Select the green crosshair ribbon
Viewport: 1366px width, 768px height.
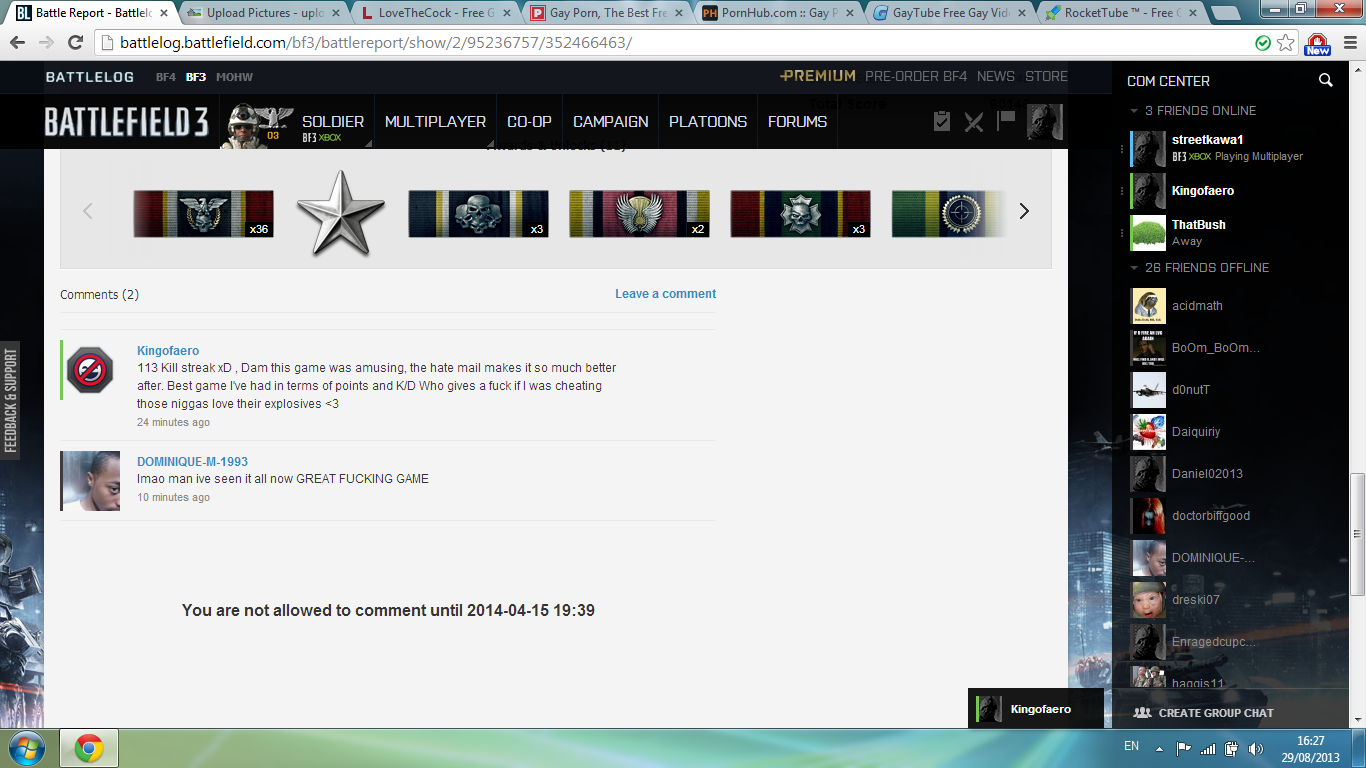950,214
